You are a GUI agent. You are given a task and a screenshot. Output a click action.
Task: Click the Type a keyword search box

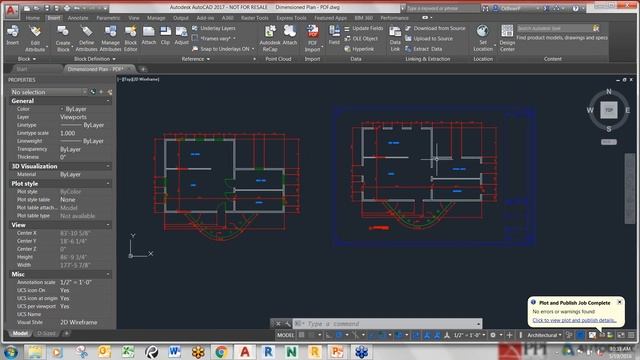click(443, 8)
